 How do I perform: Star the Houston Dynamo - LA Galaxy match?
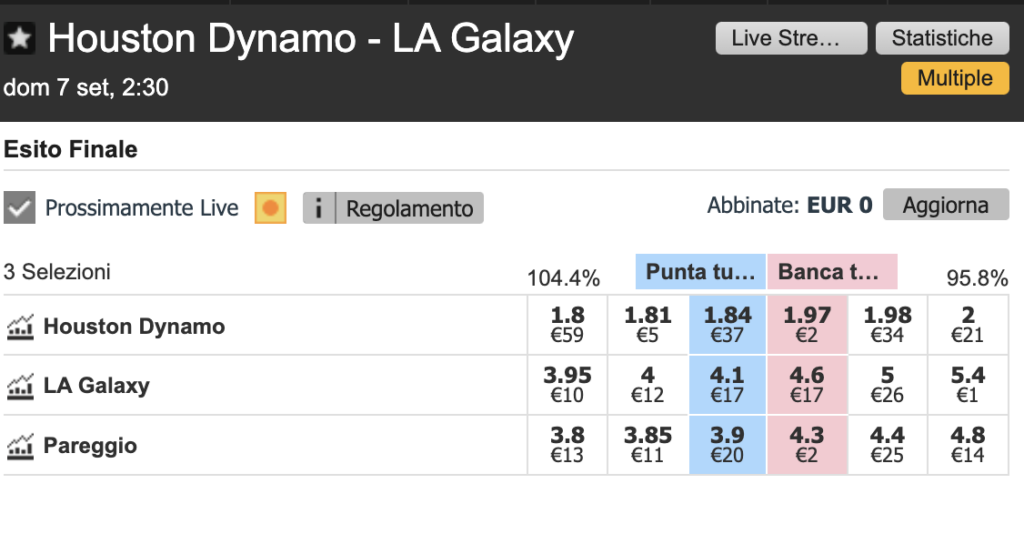pos(19,39)
